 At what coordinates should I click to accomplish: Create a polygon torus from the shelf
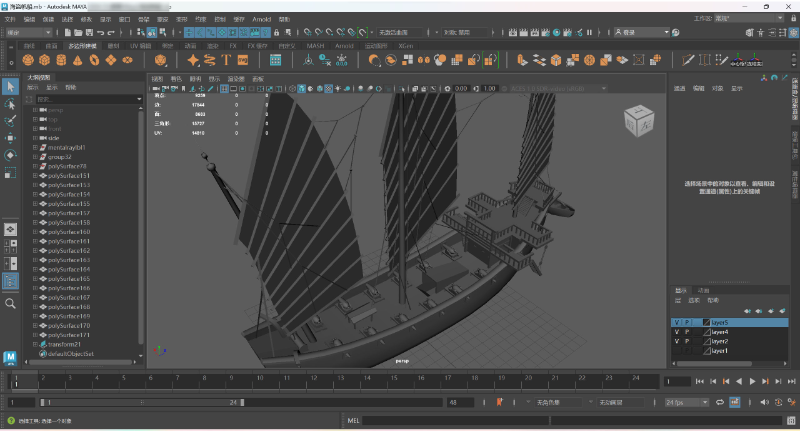(x=94, y=60)
